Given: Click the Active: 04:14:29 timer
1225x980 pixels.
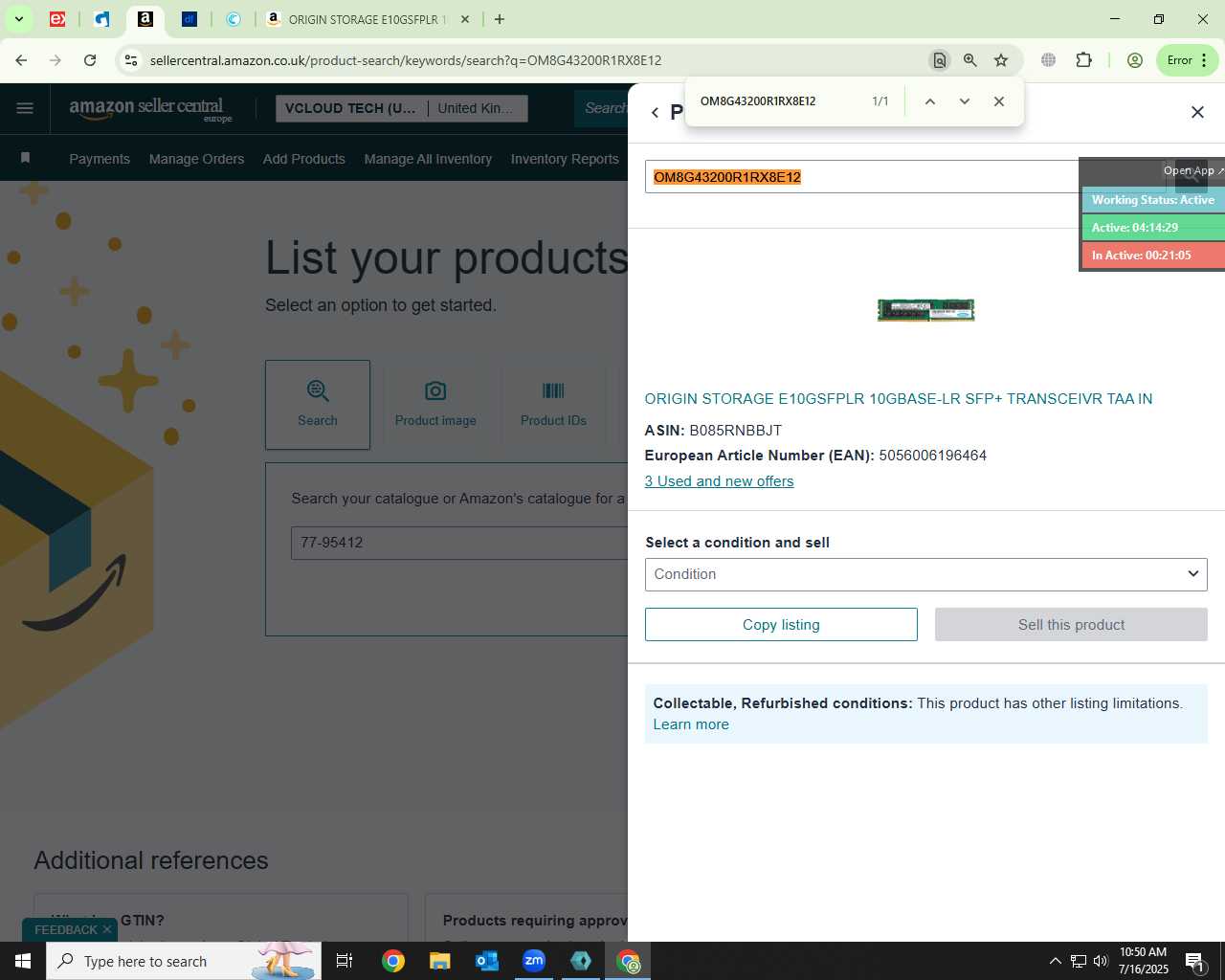Looking at the screenshot, I should (x=1153, y=228).
